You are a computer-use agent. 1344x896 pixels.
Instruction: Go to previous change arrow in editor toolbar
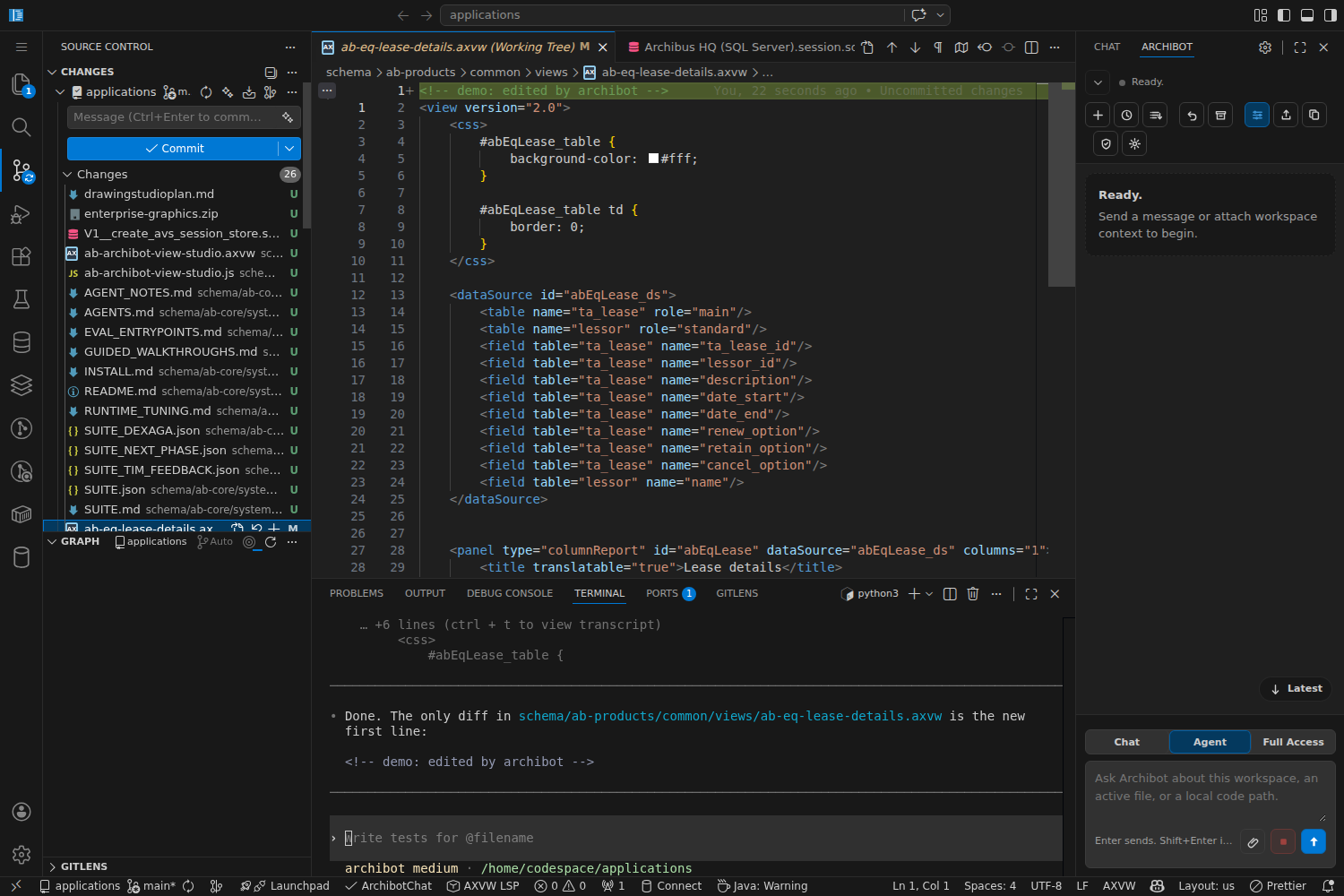[x=892, y=47]
